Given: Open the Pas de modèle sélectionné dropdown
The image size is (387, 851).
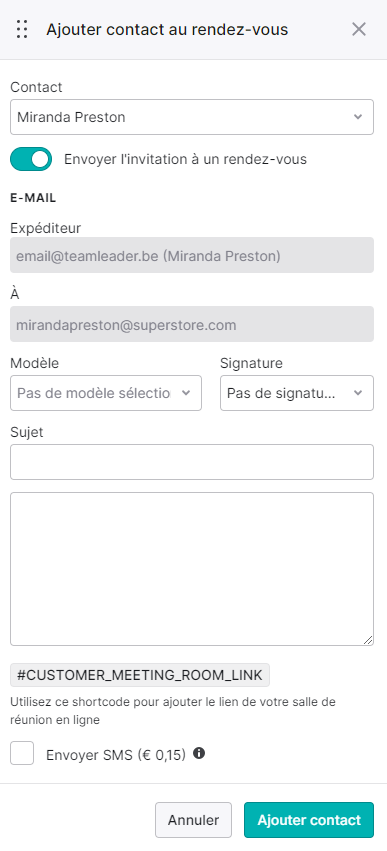Looking at the screenshot, I should (x=106, y=393).
